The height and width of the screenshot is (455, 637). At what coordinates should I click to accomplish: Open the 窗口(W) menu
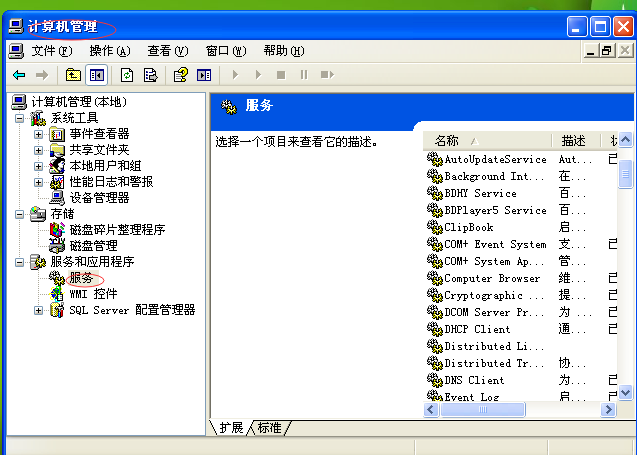[226, 51]
